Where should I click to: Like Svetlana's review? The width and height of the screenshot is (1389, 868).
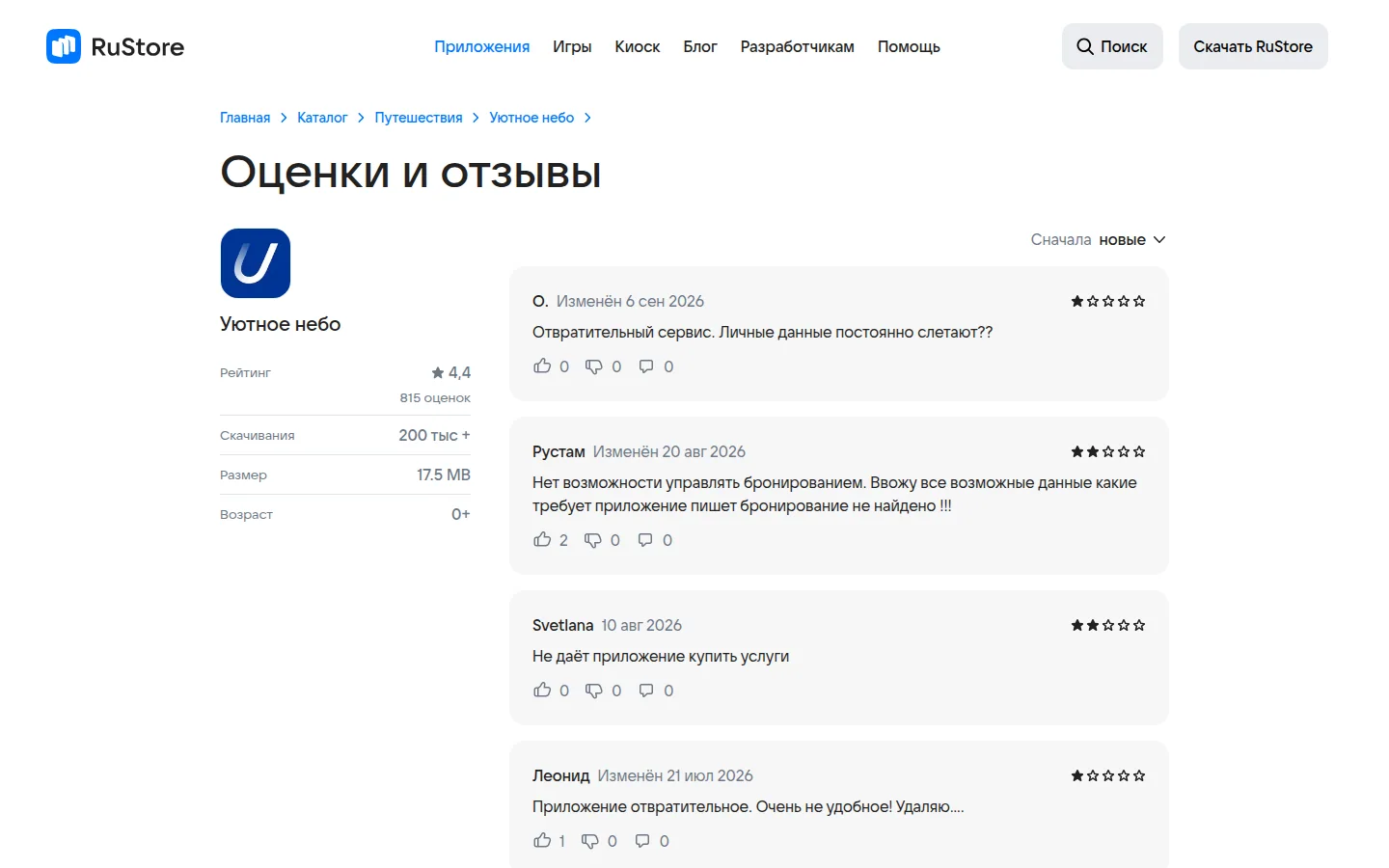[551, 691]
